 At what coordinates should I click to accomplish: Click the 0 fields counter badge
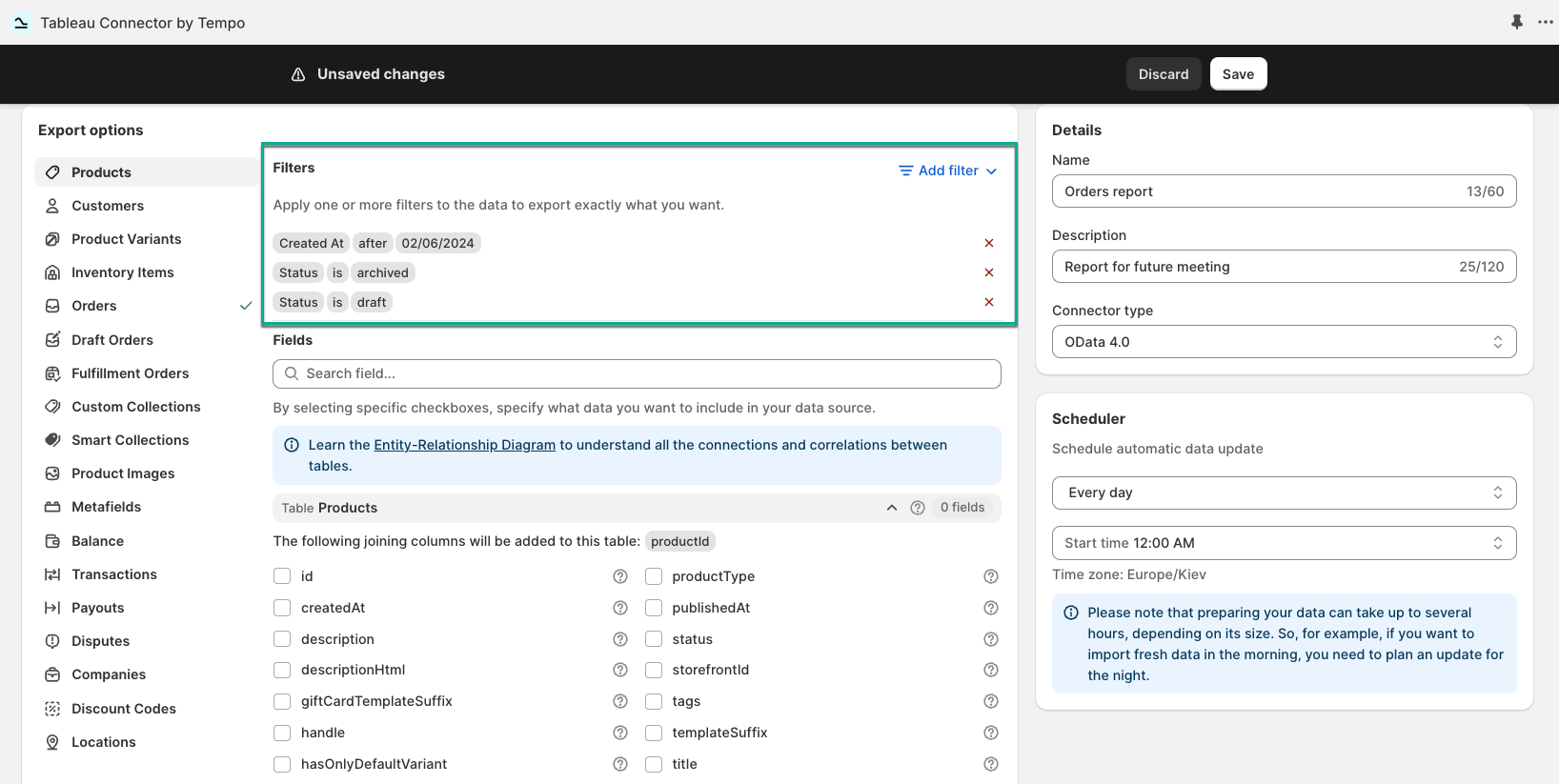(962, 508)
